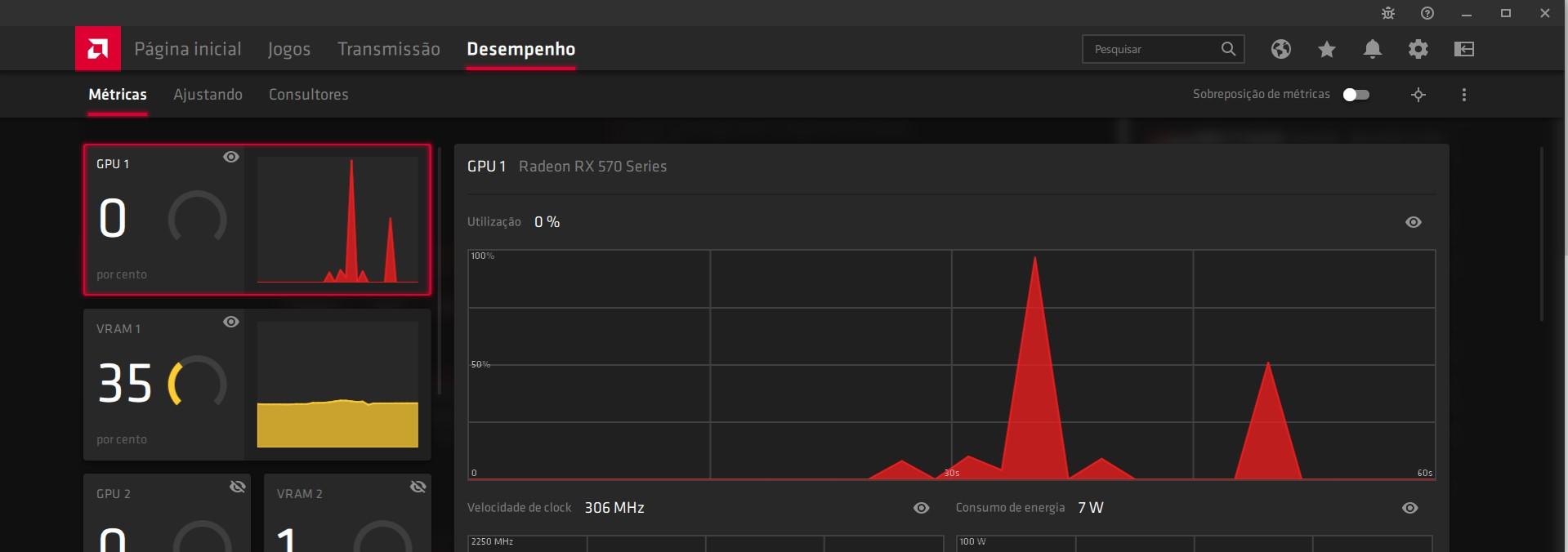This screenshot has width=1568, height=552.
Task: Click the metrics list scrollbar
Action: (x=440, y=271)
